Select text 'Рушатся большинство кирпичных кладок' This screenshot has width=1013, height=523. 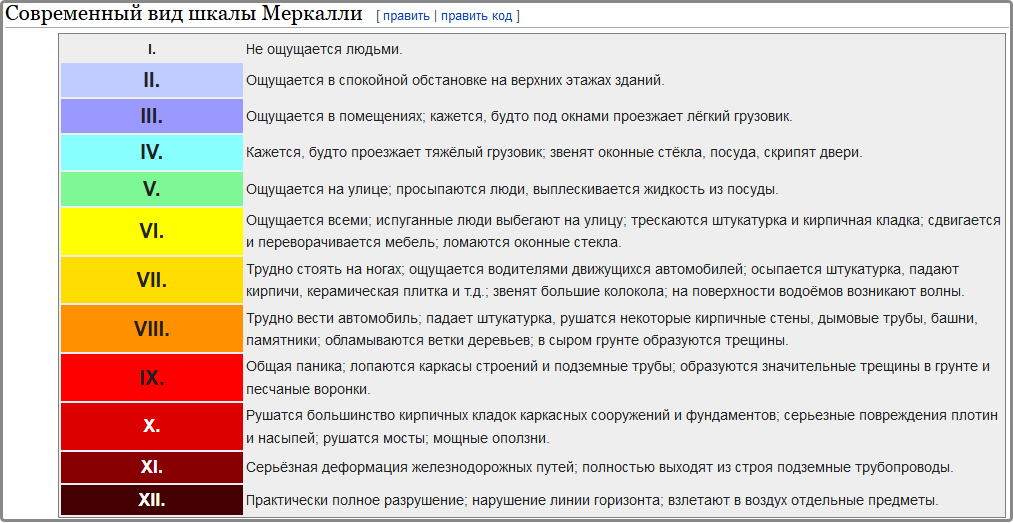click(x=622, y=426)
